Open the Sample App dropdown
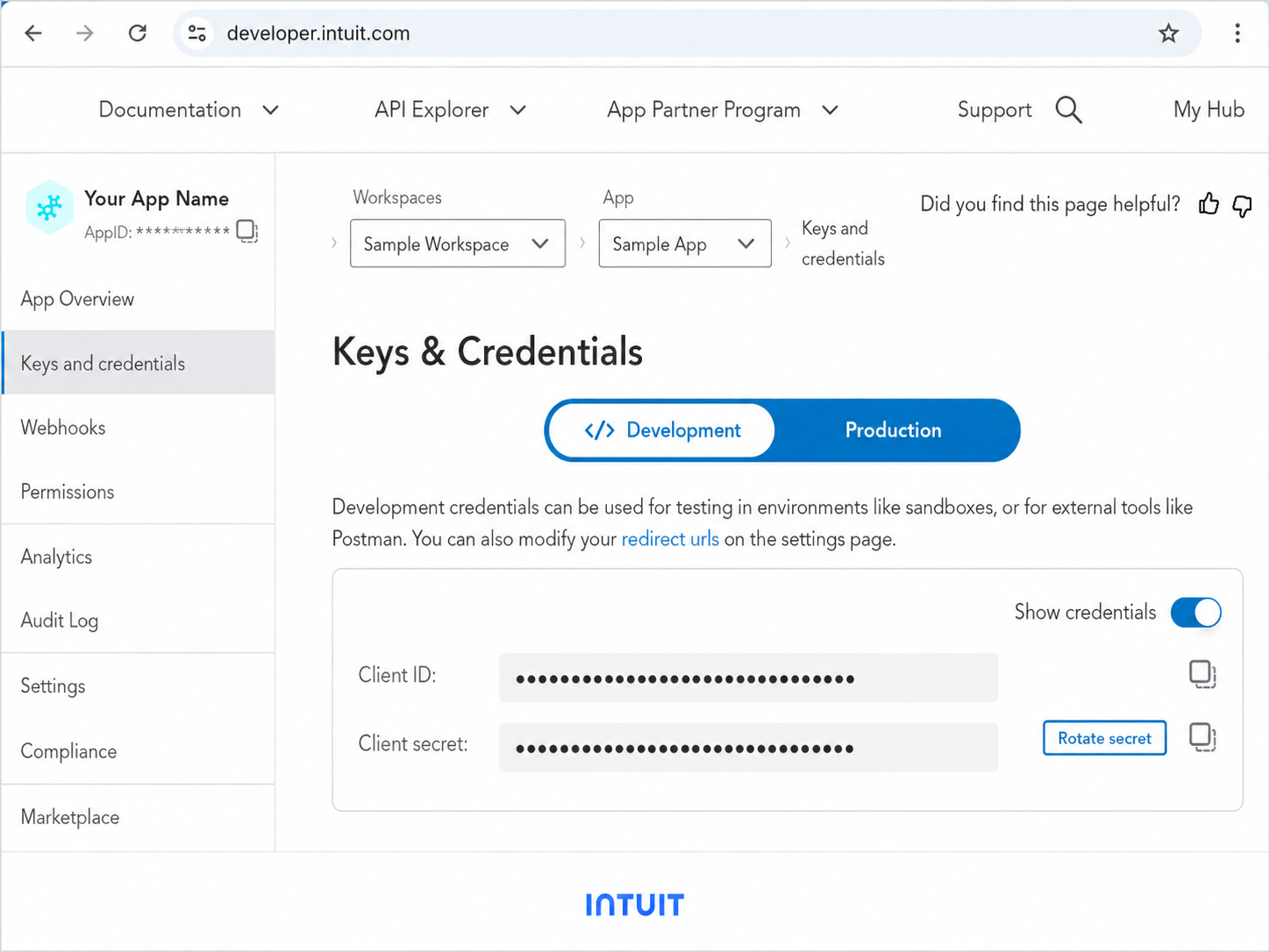 [x=685, y=244]
